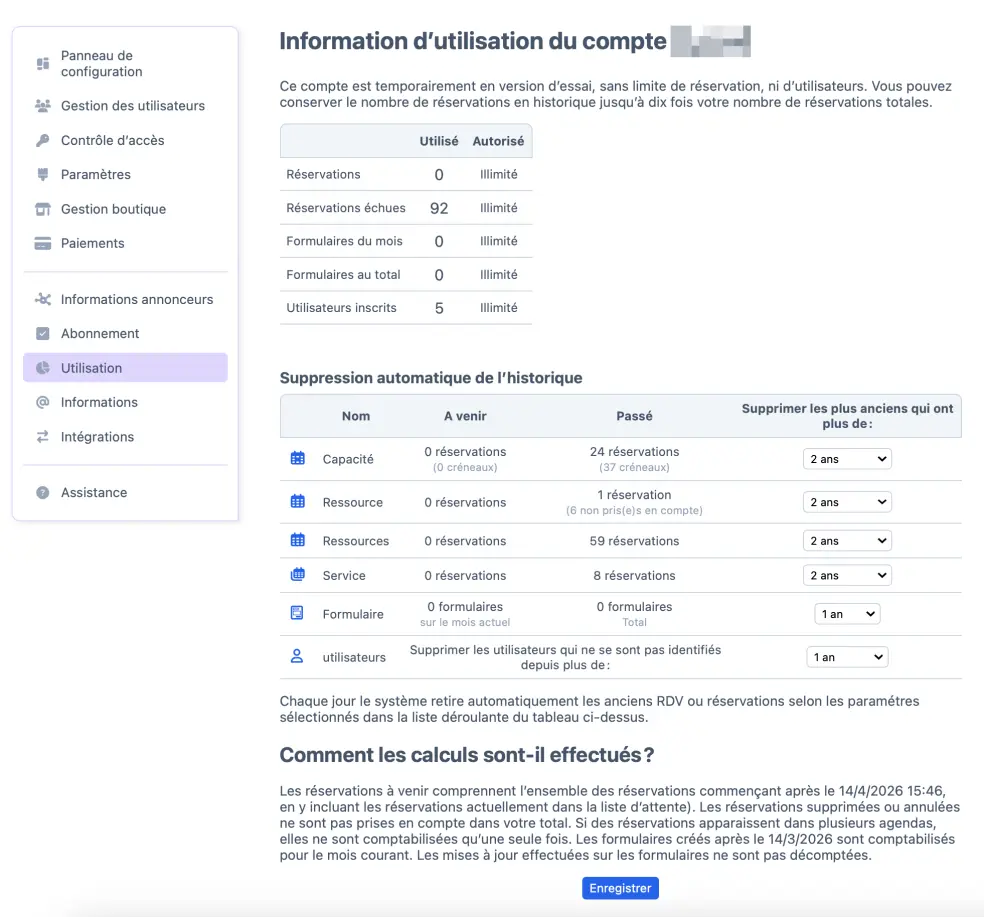The width and height of the screenshot is (984, 917).
Task: Click the user icon on the utilisateurs row
Action: tap(298, 656)
